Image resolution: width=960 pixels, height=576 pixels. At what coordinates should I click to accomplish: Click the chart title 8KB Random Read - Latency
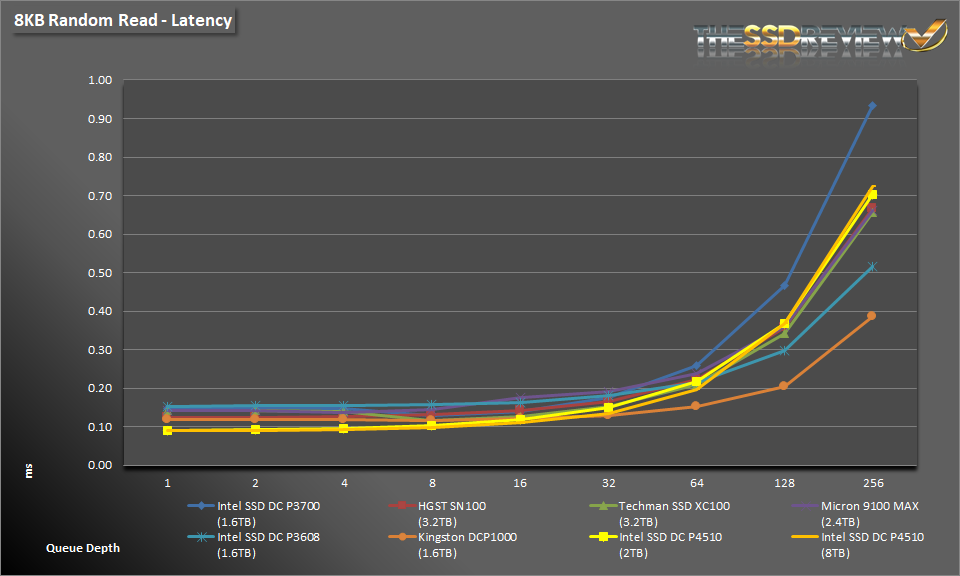(123, 20)
